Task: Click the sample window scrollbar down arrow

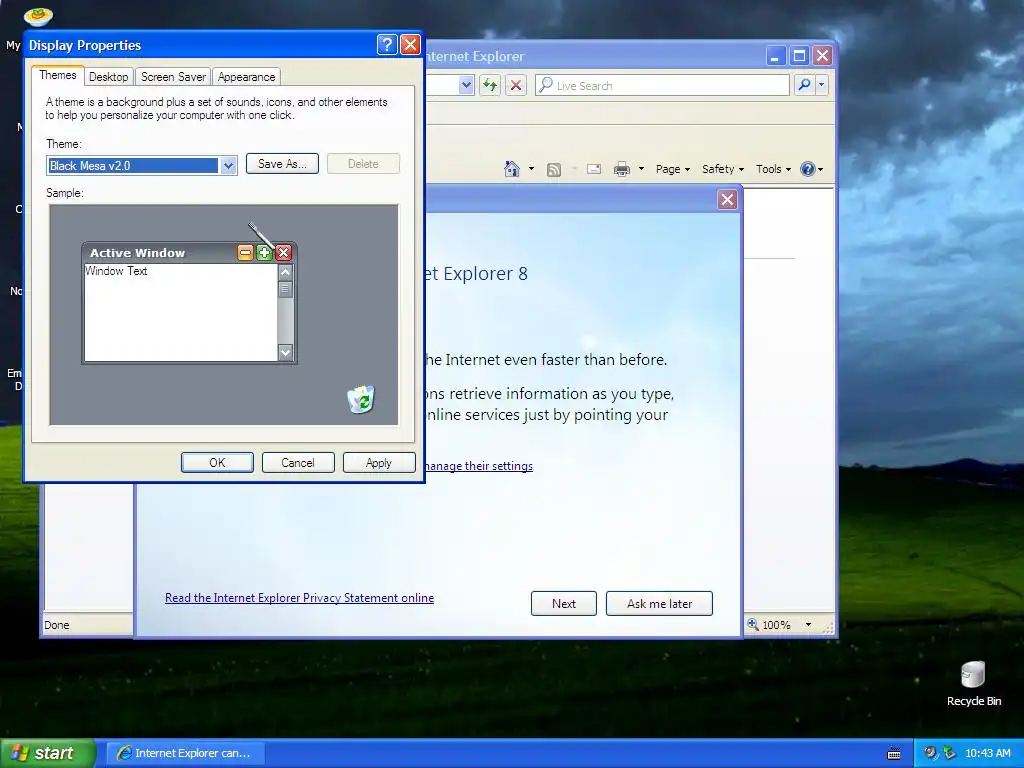Action: pyautogui.click(x=285, y=353)
